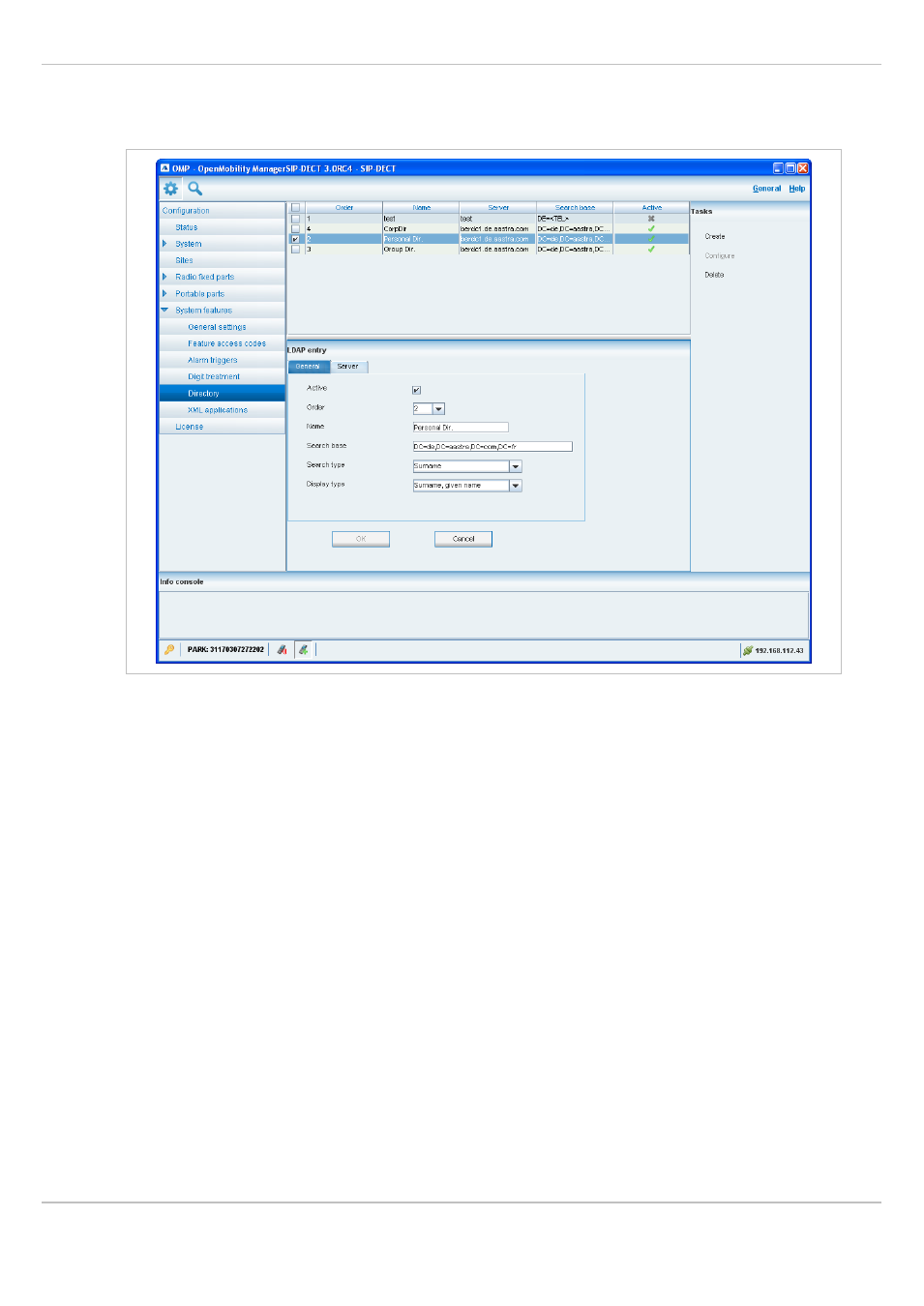The height and width of the screenshot is (1306, 924).
Task: Open General settings under System features
Action: pos(223,327)
